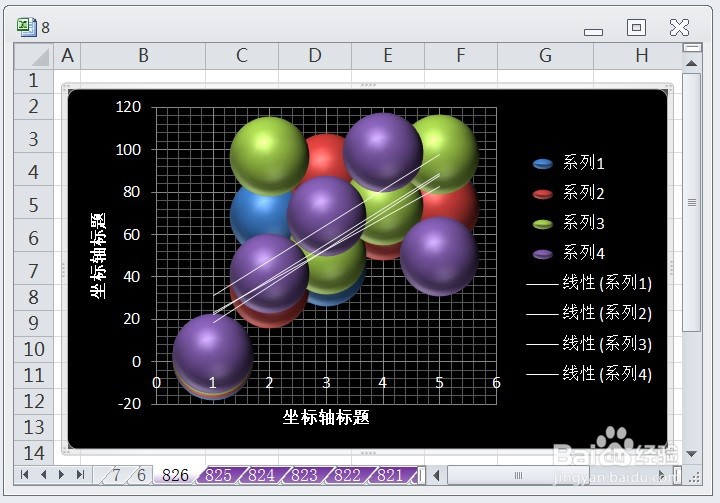The height and width of the screenshot is (503, 720).
Task: Click horizontal scrollbar left arrow
Action: click(x=437, y=475)
